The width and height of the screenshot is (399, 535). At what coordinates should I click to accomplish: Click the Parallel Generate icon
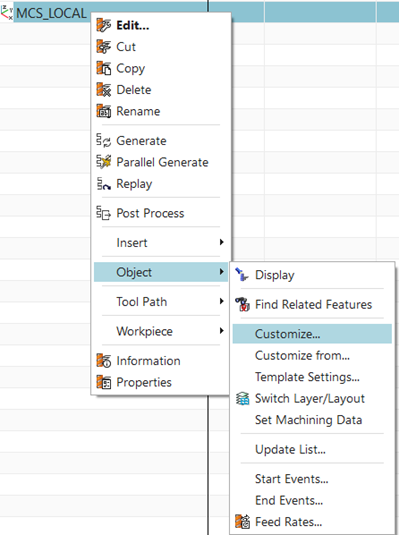coord(103,162)
